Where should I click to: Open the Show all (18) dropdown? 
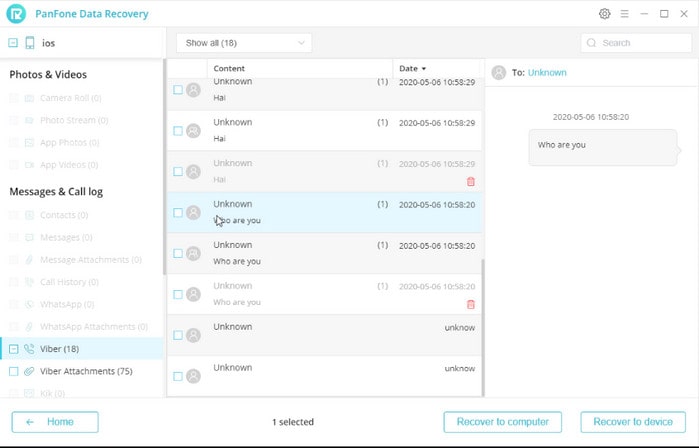(x=244, y=43)
